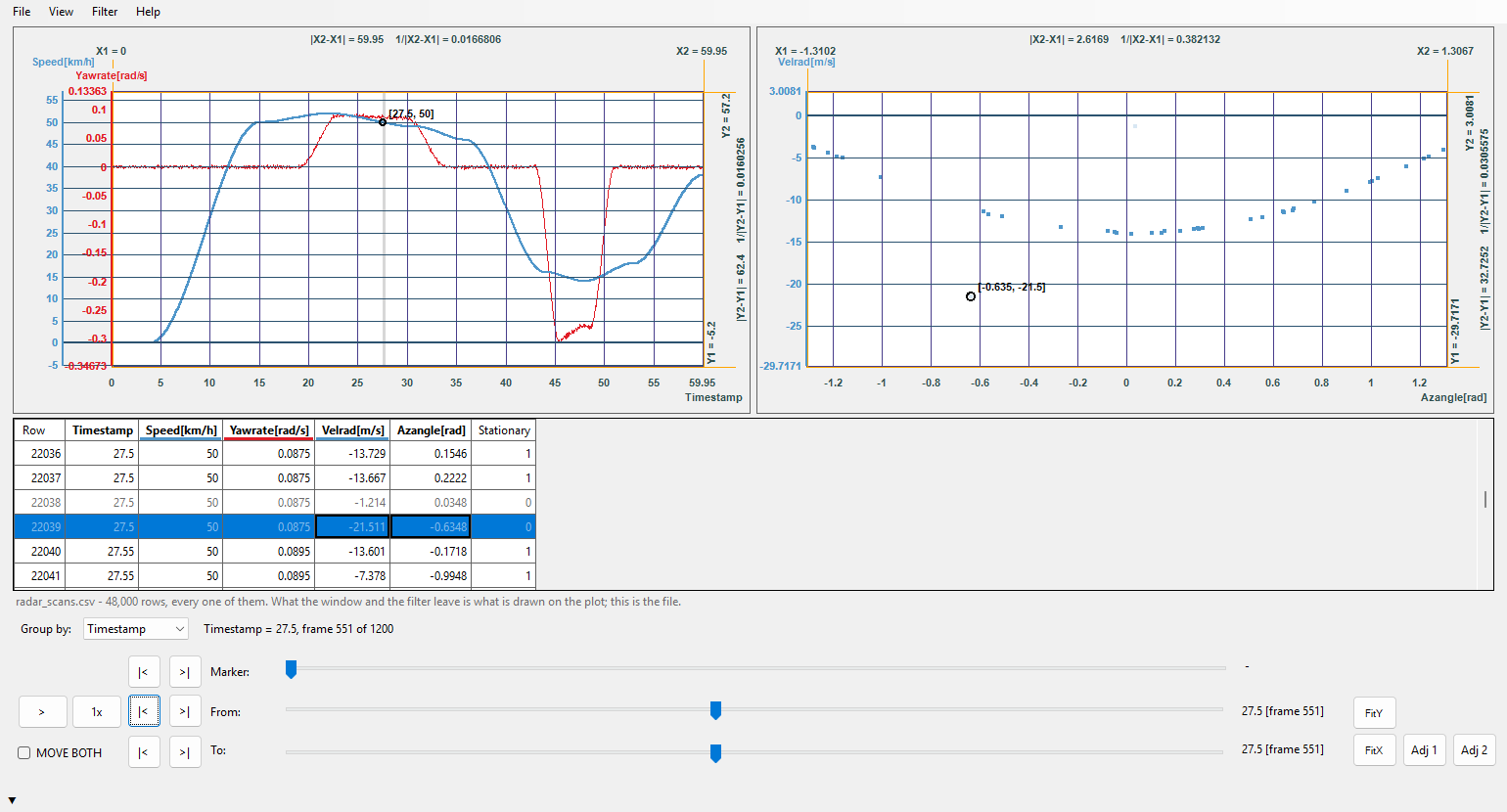Select the Azangle[rad] column header

431,430
